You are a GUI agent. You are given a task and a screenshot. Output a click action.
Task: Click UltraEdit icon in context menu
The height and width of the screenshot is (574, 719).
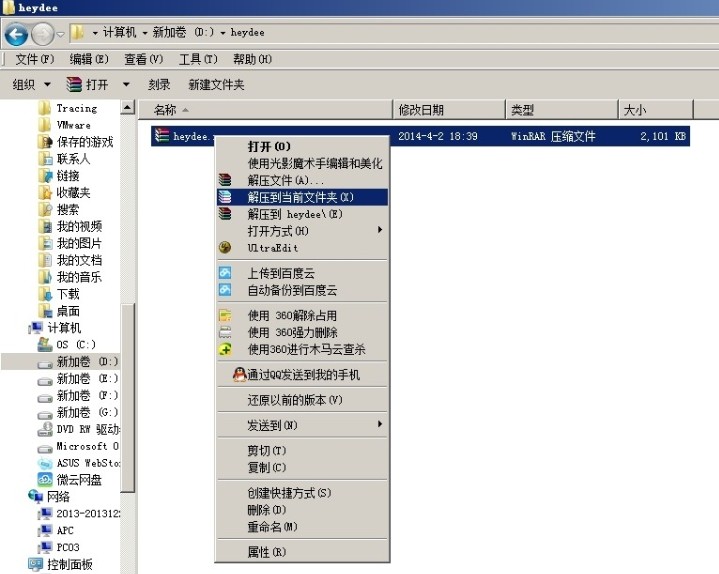(225, 248)
